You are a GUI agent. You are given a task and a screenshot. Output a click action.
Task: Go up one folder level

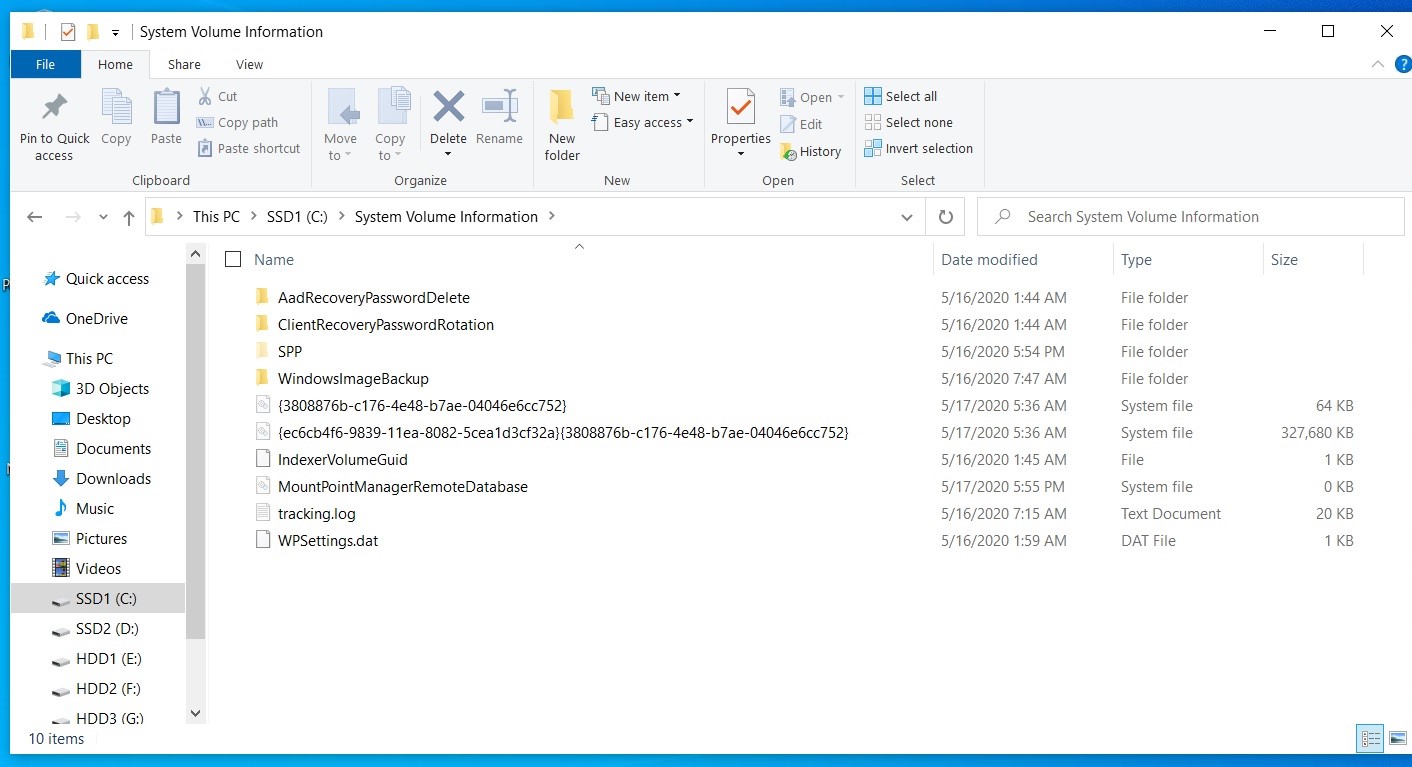click(x=128, y=217)
